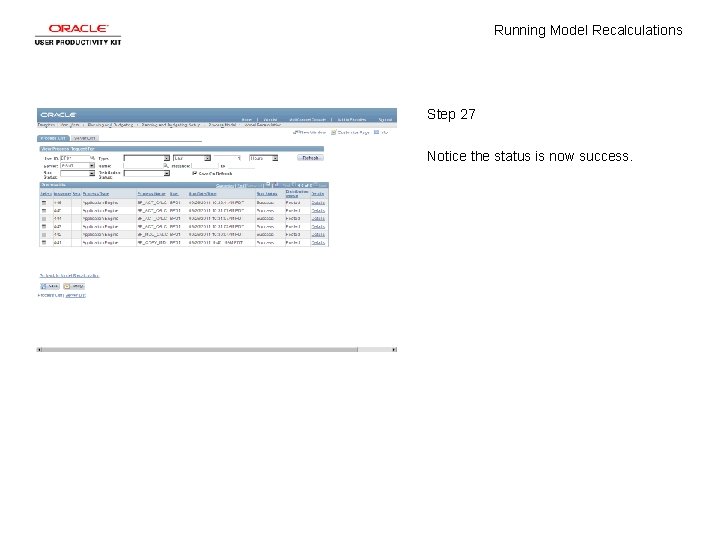The height and width of the screenshot is (540, 720).
Task: Open the Main Menu breadcrumb
Action: coord(70,125)
